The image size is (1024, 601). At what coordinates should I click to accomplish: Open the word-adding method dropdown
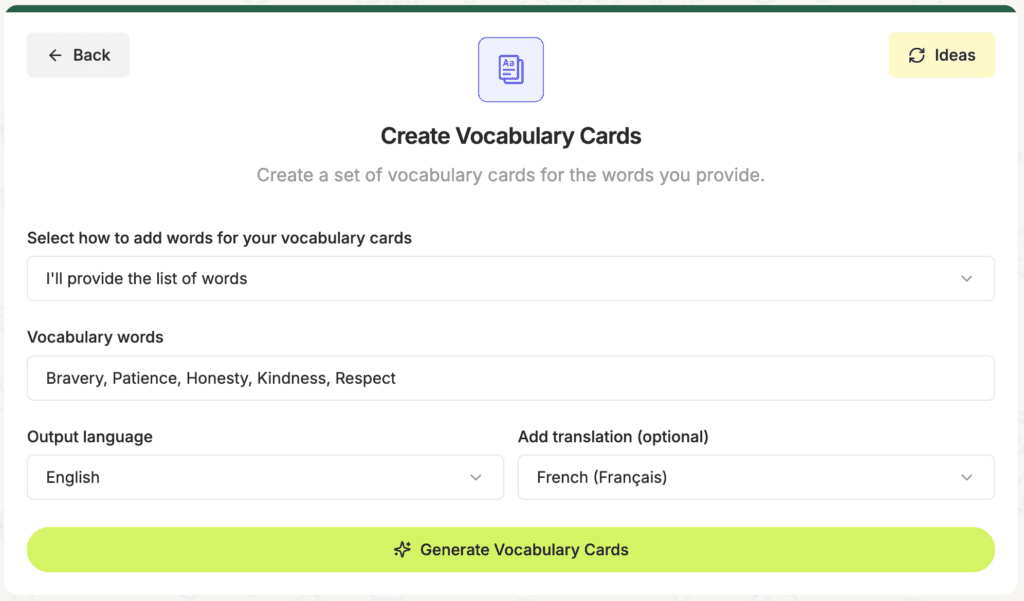[511, 278]
